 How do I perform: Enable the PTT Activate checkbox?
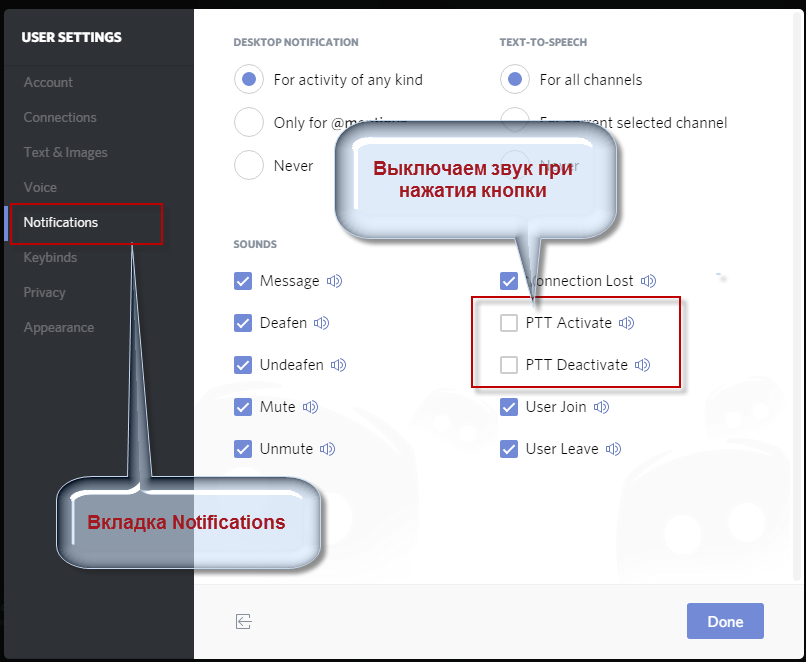coord(509,323)
